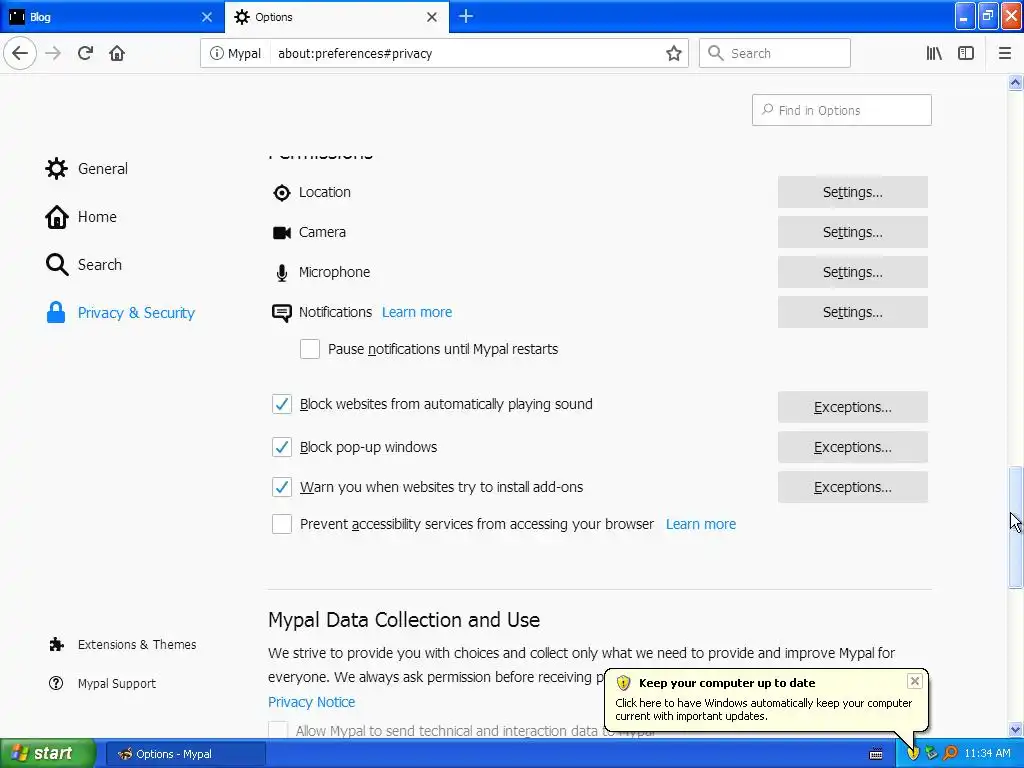
Task: Click the vertical scrollbar thumb
Action: pyautogui.click(x=1015, y=526)
